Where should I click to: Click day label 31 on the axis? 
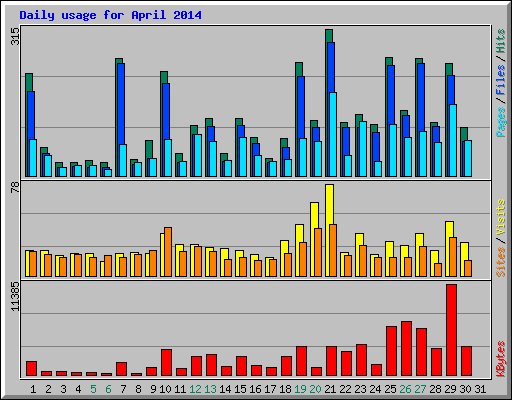(480, 389)
